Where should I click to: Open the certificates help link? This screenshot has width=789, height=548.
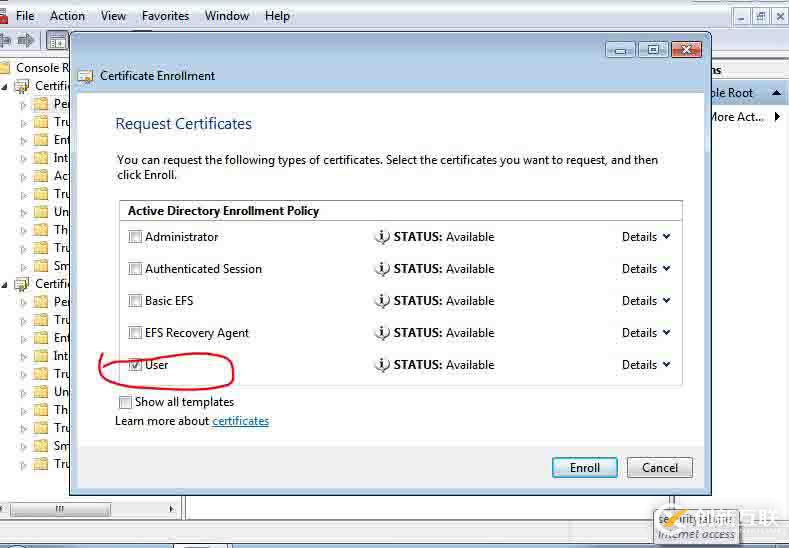[x=241, y=421]
